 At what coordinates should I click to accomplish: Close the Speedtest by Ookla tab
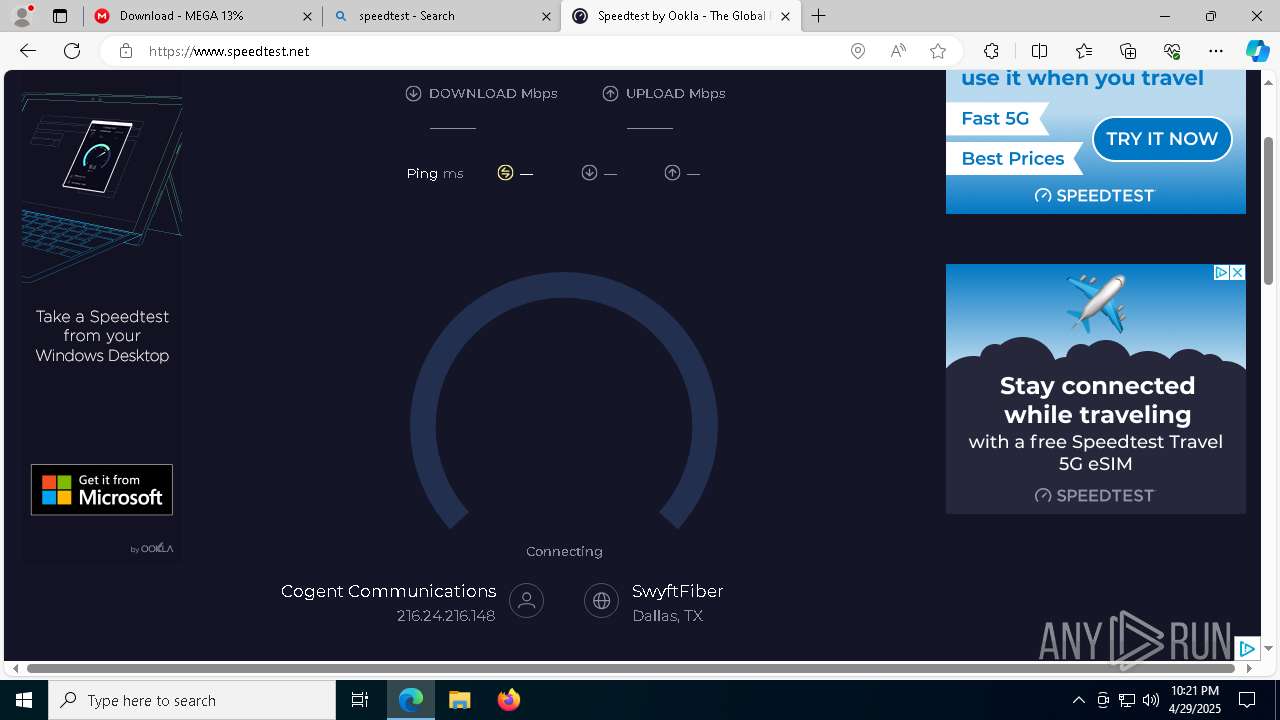[785, 16]
